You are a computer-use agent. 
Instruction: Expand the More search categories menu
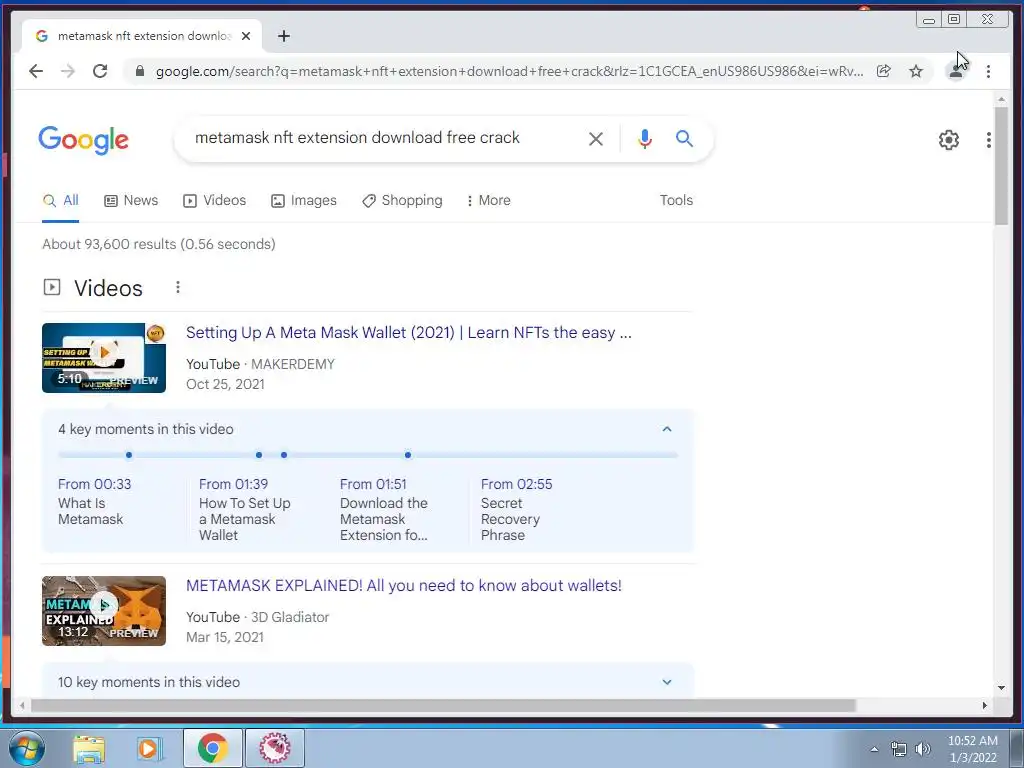488,200
